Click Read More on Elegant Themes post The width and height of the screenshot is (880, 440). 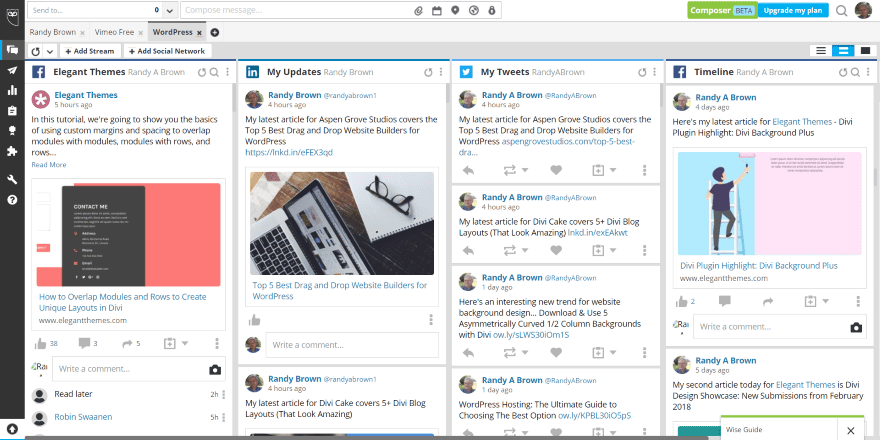49,164
